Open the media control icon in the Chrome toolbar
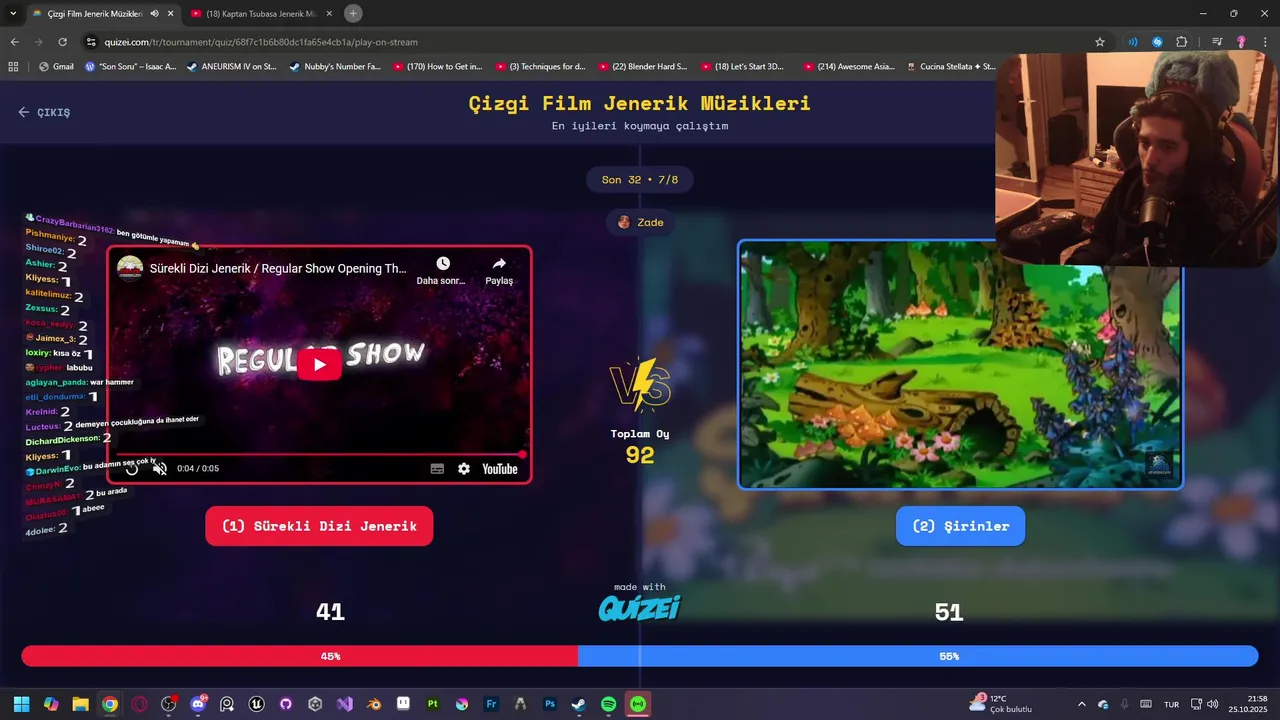1280x720 pixels. 1217,42
